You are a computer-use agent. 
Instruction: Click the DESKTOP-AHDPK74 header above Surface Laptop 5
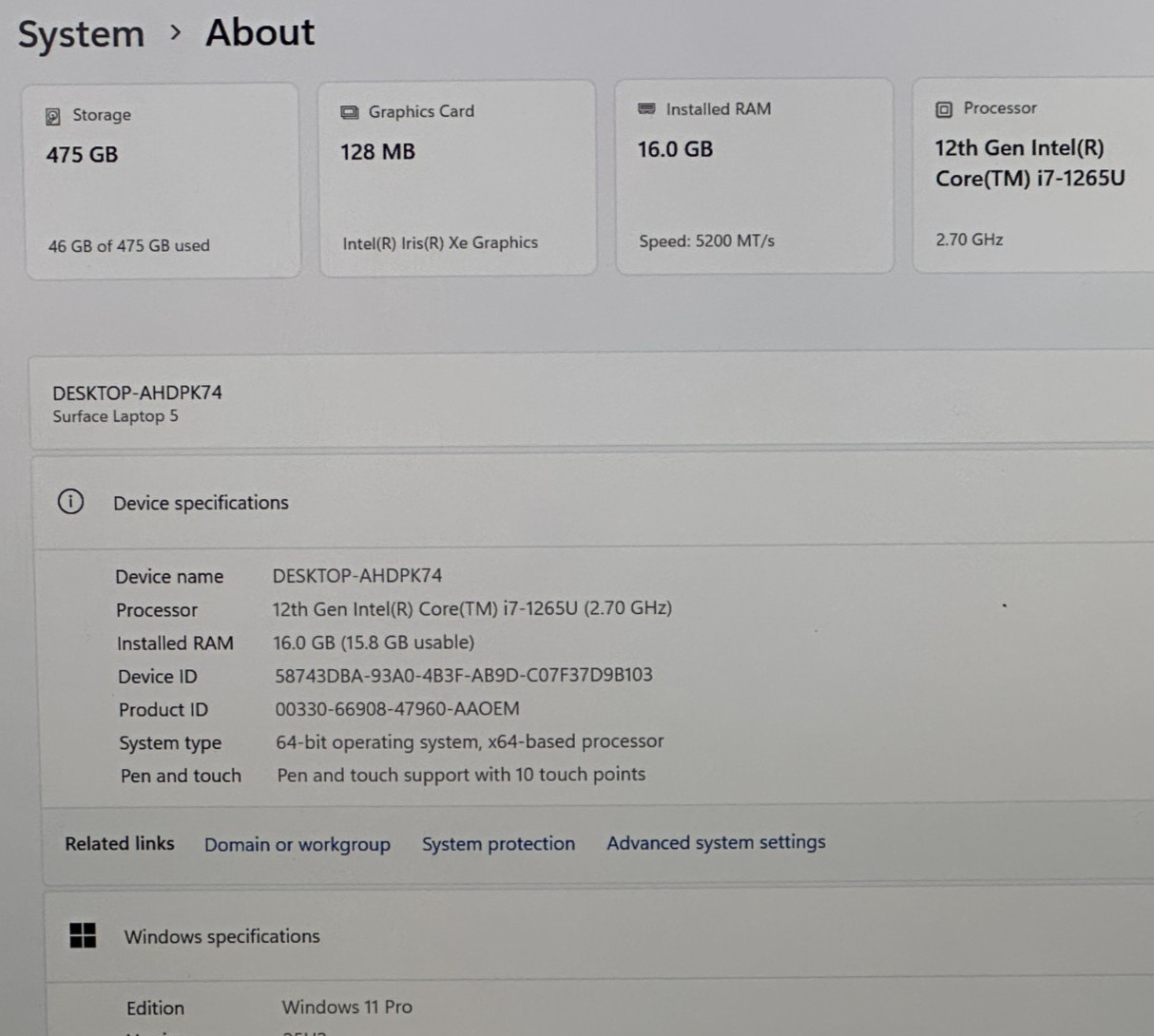[137, 393]
